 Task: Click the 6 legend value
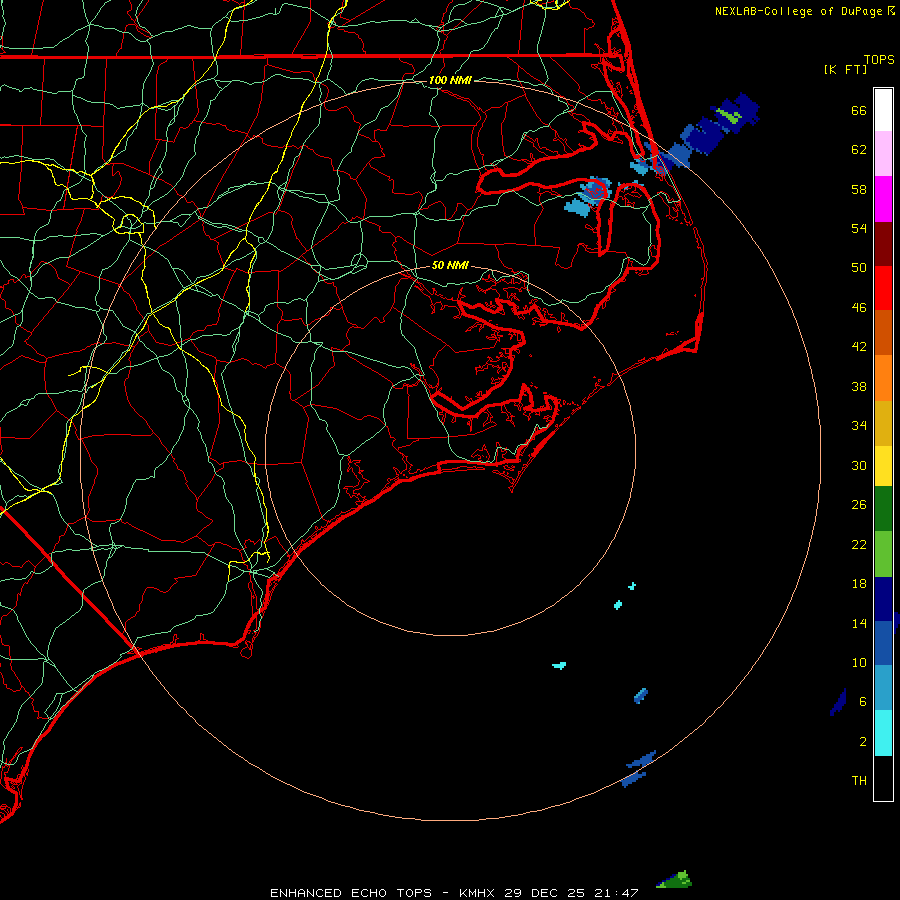(863, 701)
